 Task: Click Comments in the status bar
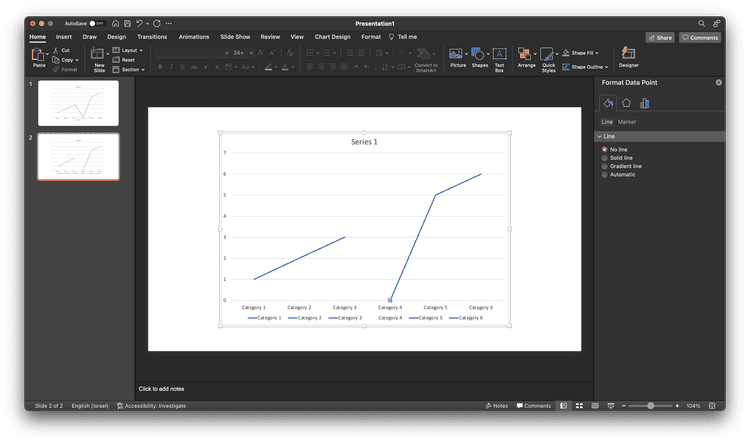pyautogui.click(x=533, y=406)
